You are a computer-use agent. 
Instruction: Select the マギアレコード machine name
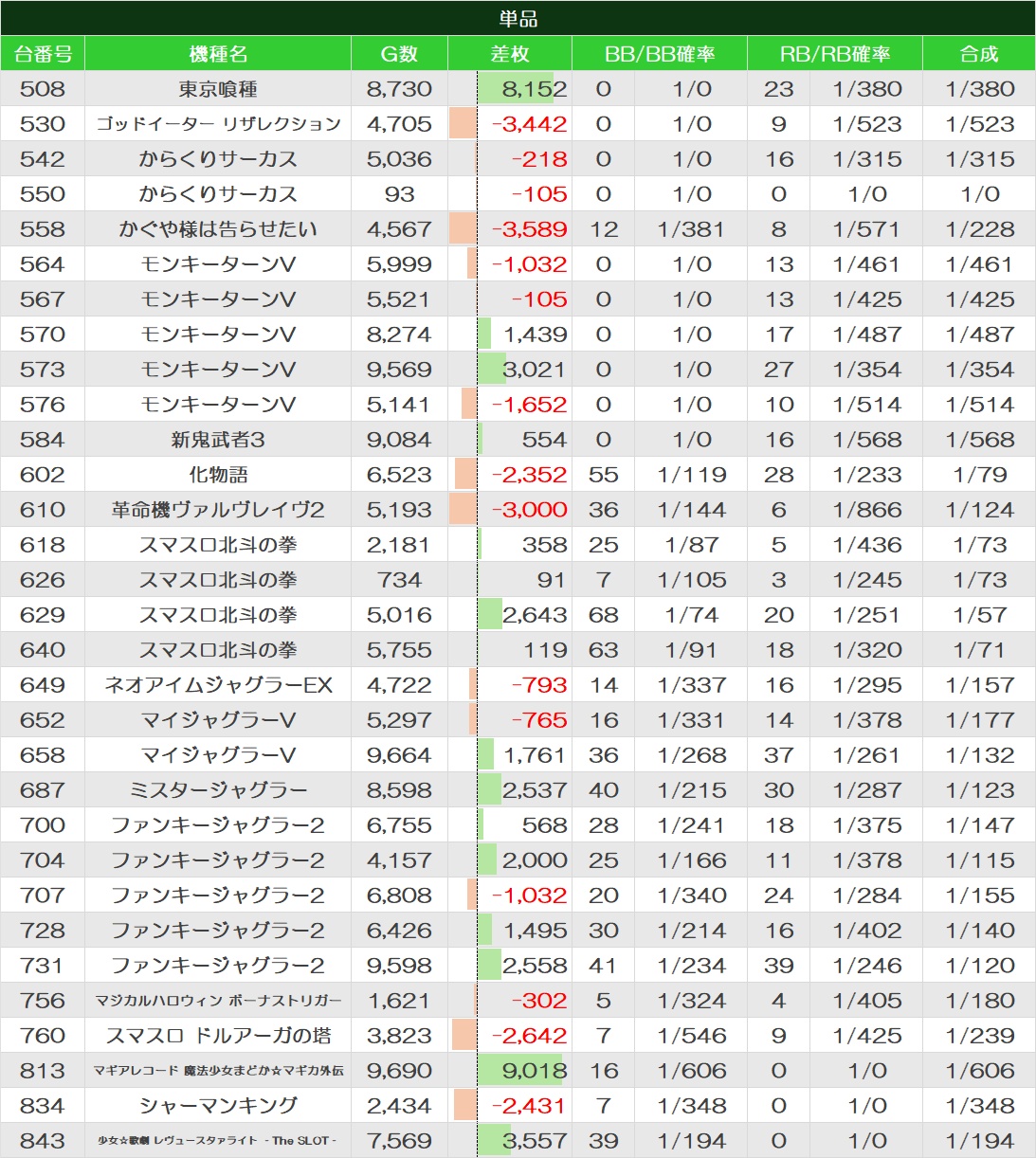tap(218, 1071)
